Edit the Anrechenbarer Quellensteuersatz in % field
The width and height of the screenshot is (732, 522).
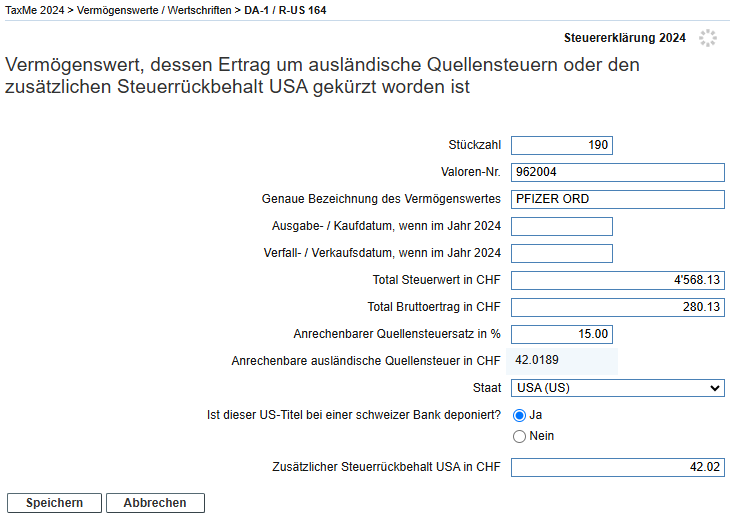(562, 334)
